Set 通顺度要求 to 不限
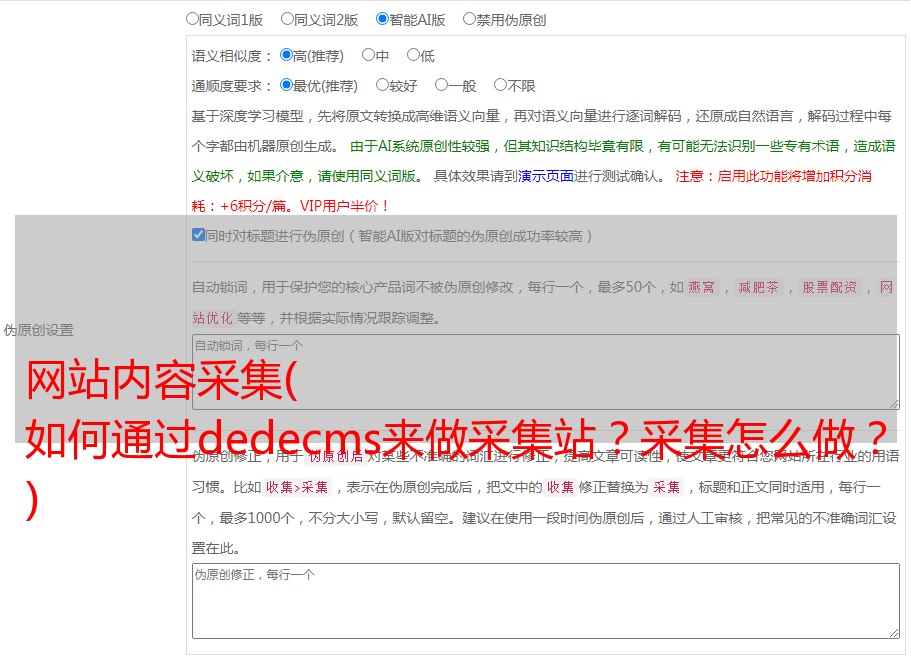The width and height of the screenshot is (911, 658). coord(500,85)
